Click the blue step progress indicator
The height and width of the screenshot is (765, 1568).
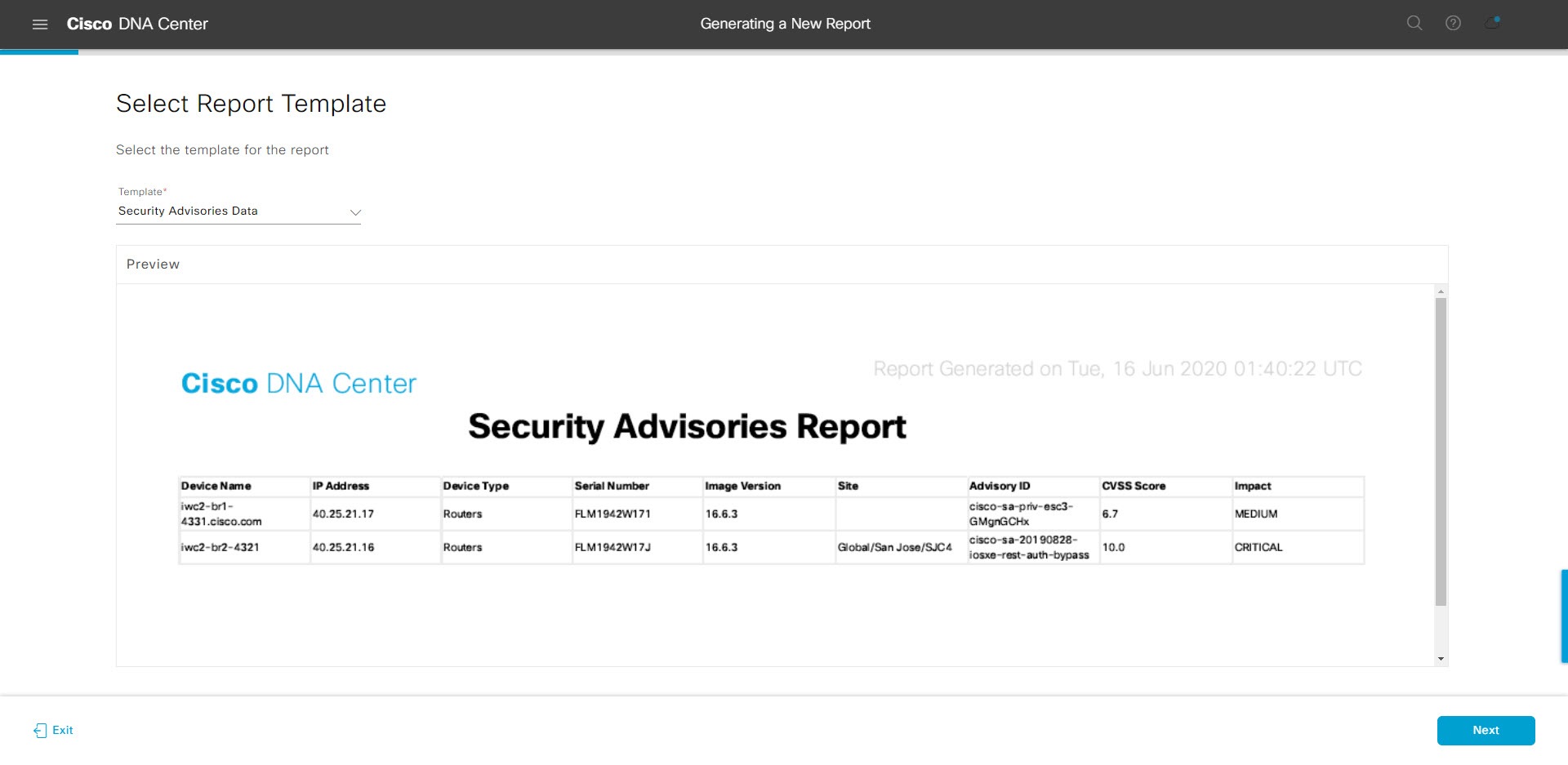40,53
